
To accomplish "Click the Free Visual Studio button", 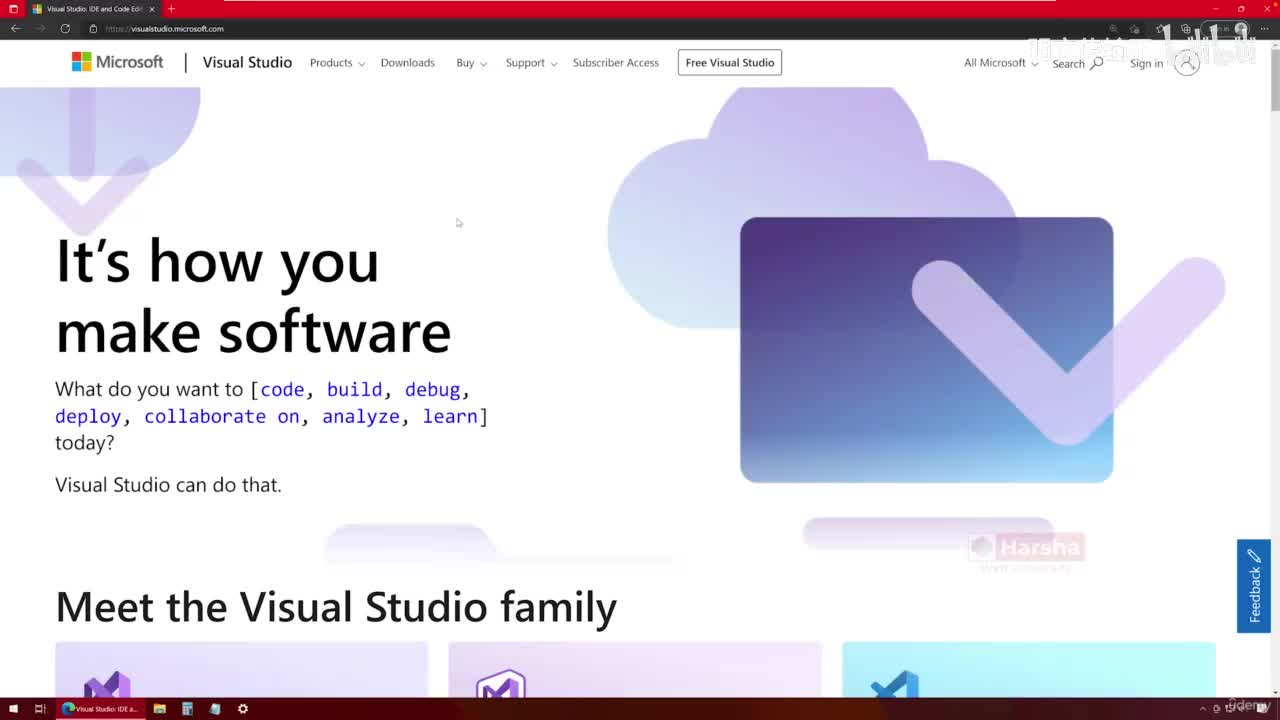I will click(730, 62).
